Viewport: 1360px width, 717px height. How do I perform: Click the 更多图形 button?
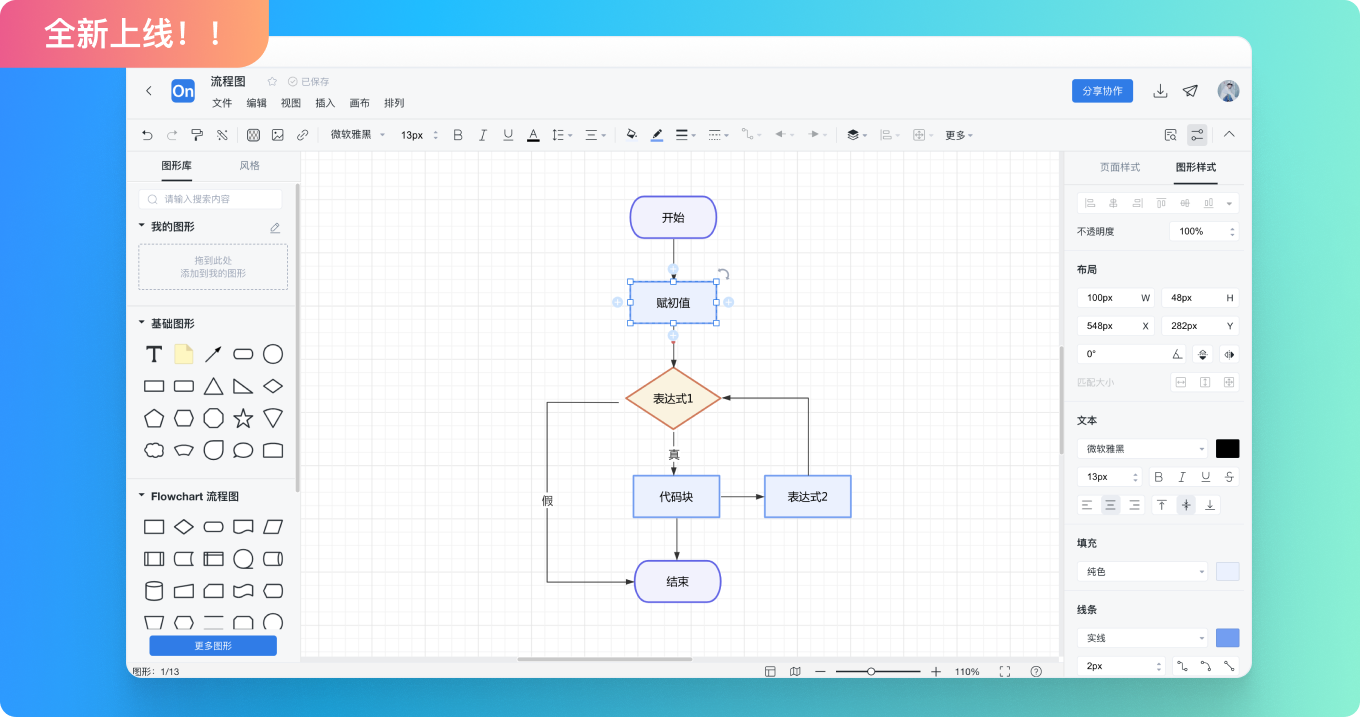(213, 646)
